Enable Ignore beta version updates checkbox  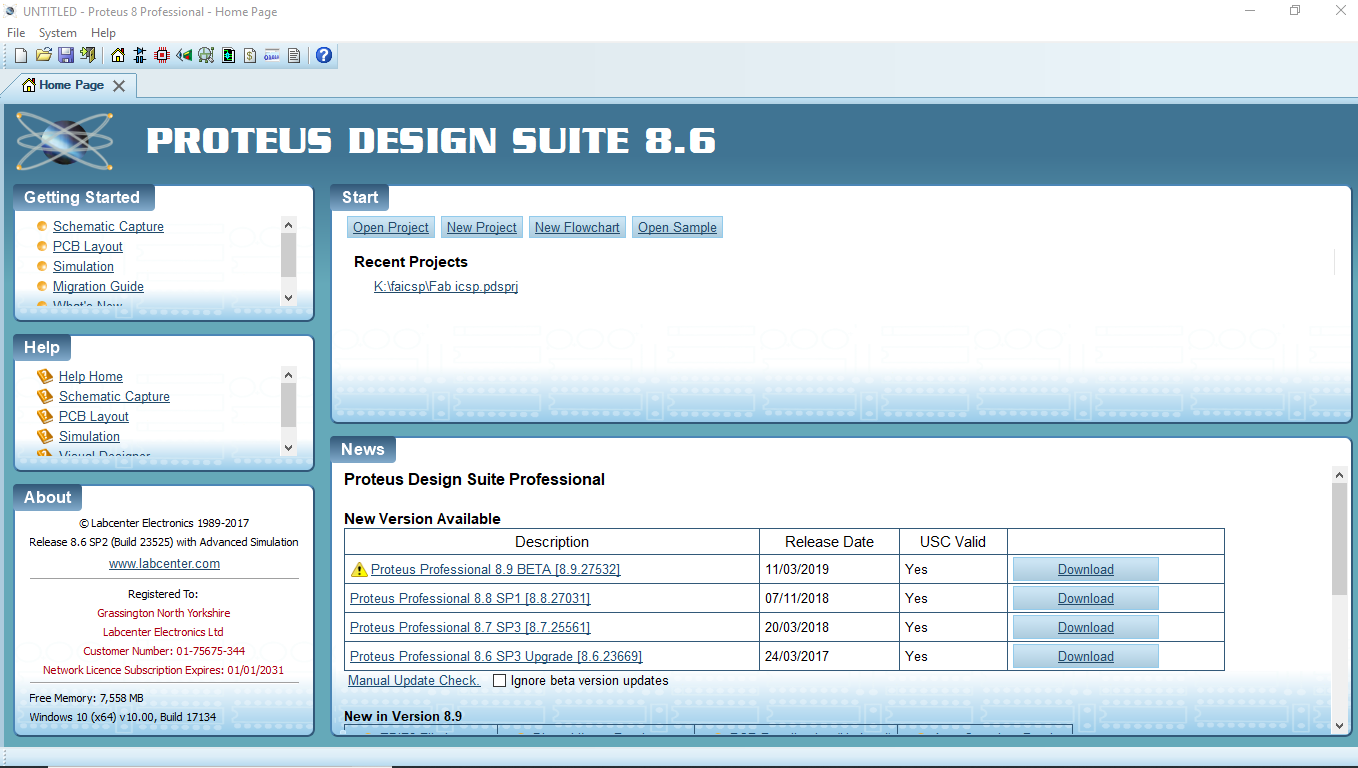(x=500, y=681)
